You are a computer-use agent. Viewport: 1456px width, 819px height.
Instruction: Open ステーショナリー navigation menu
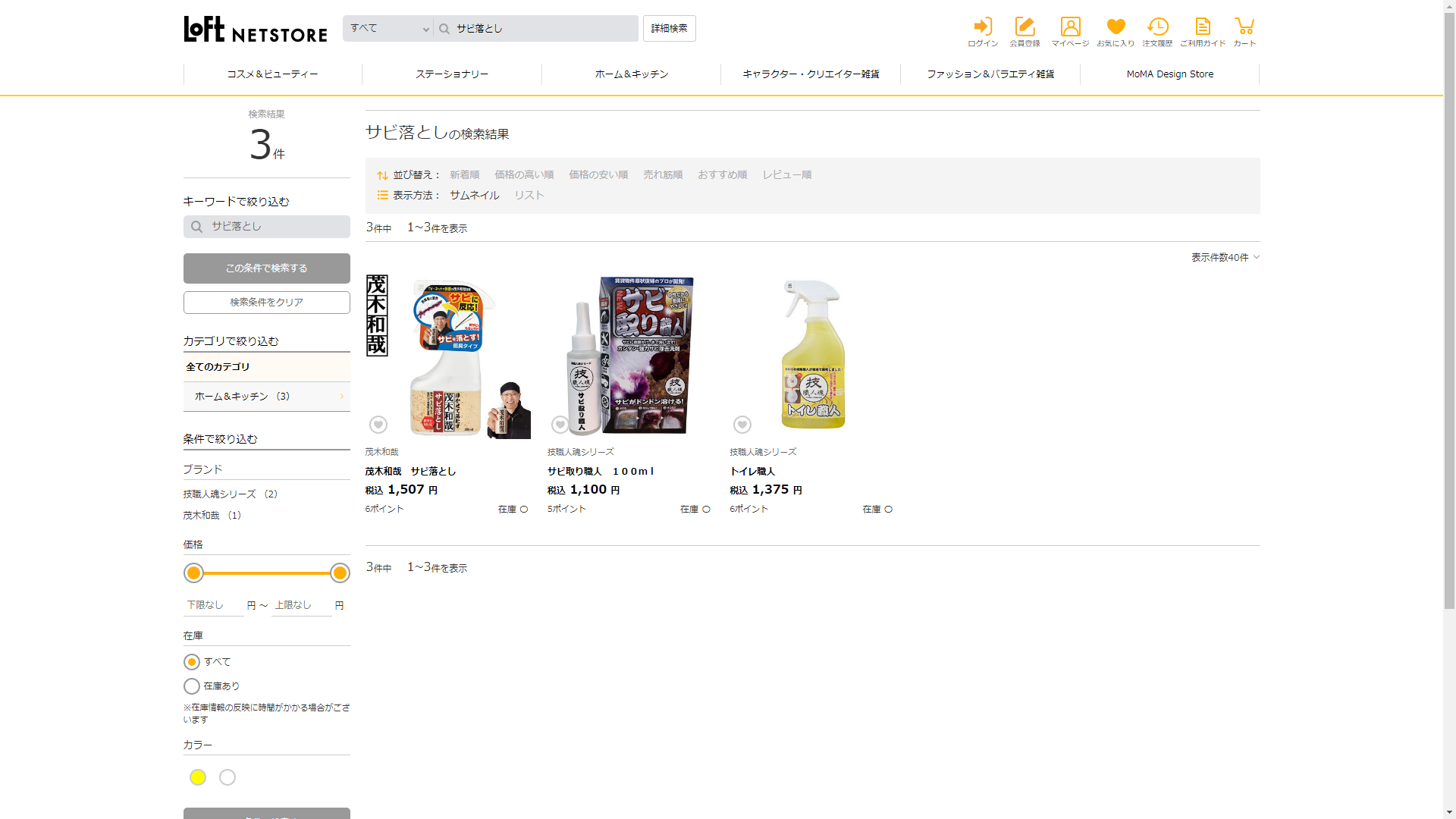(452, 74)
